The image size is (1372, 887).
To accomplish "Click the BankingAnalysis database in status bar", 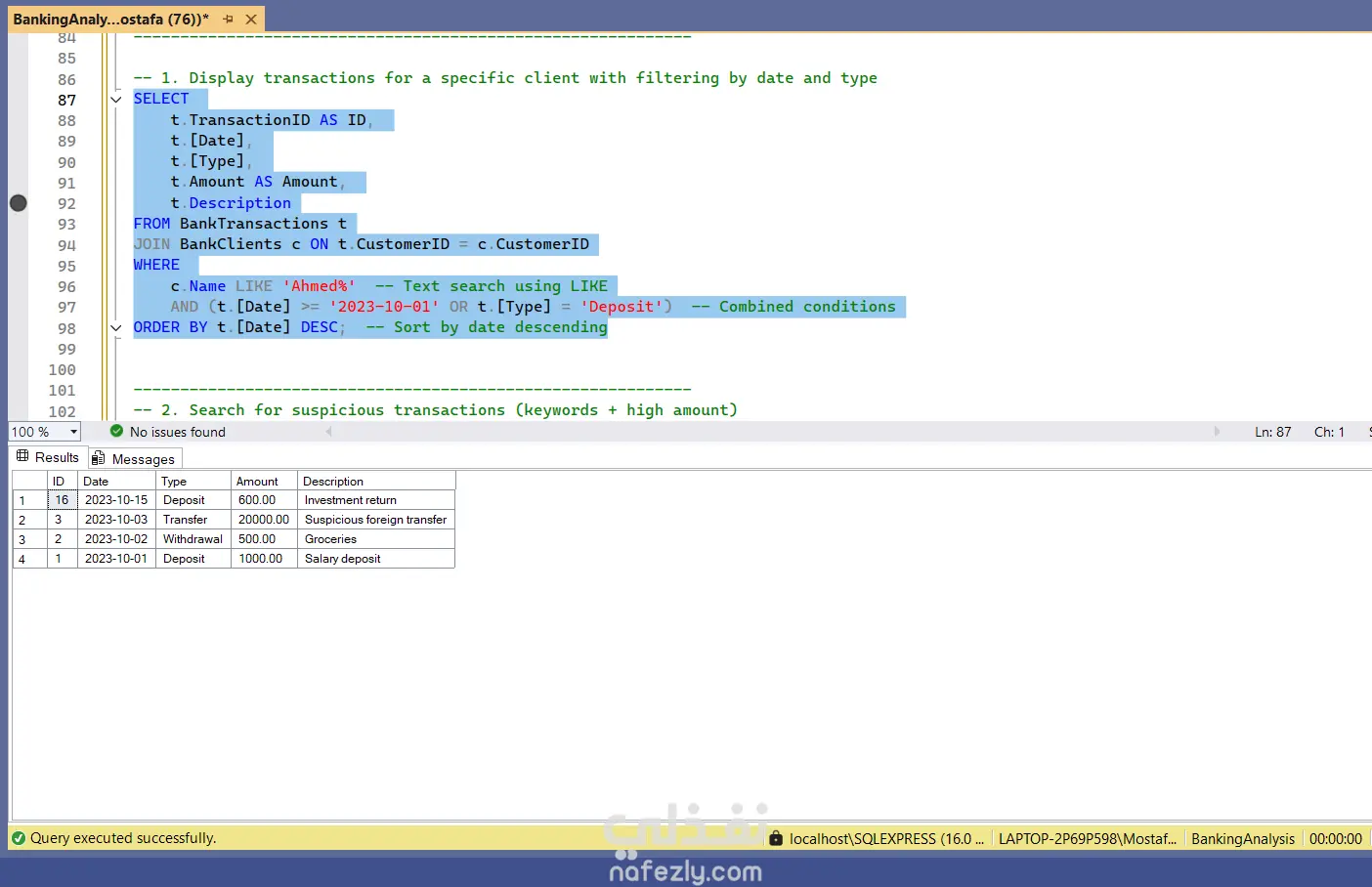I will click(x=1242, y=839).
